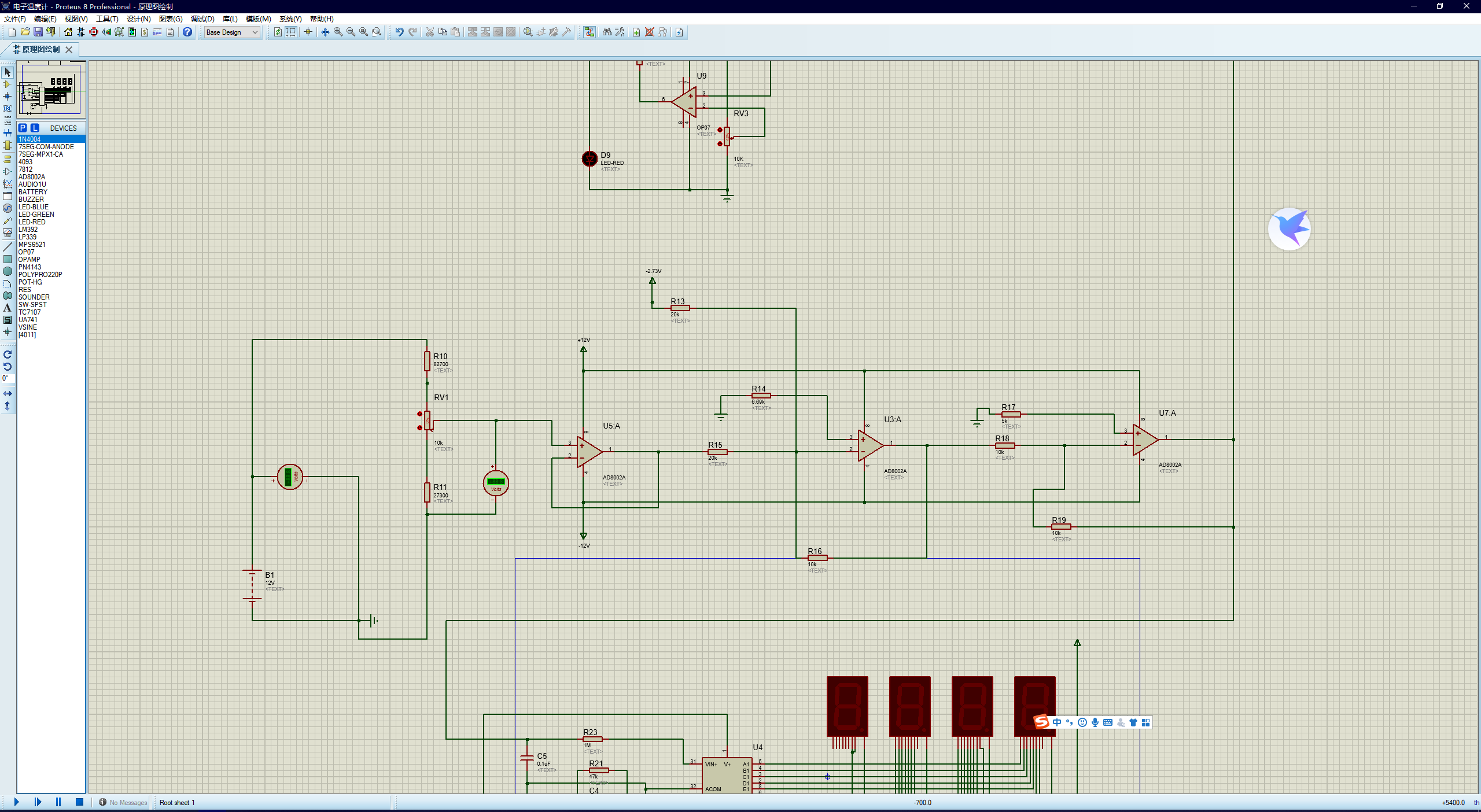
Task: Select the Virtual Instruments mode icon
Action: click(8, 232)
